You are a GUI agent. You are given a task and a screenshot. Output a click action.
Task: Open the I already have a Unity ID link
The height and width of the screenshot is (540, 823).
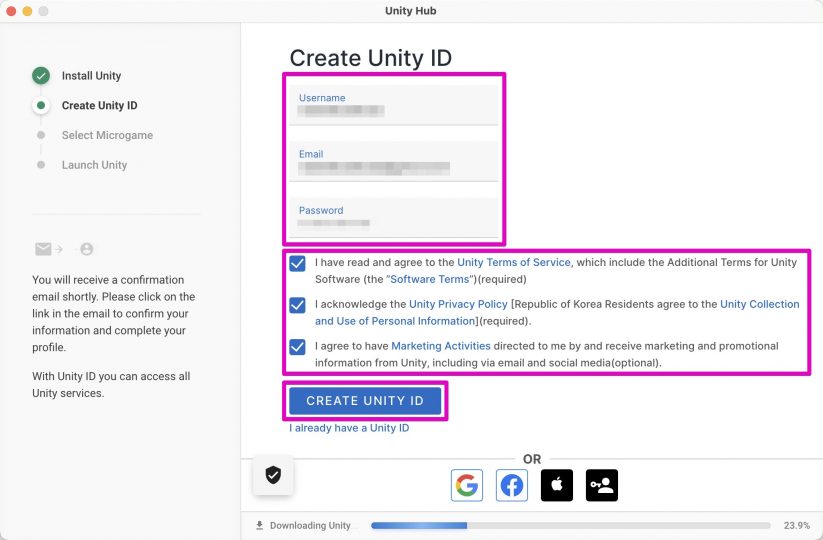coord(349,428)
